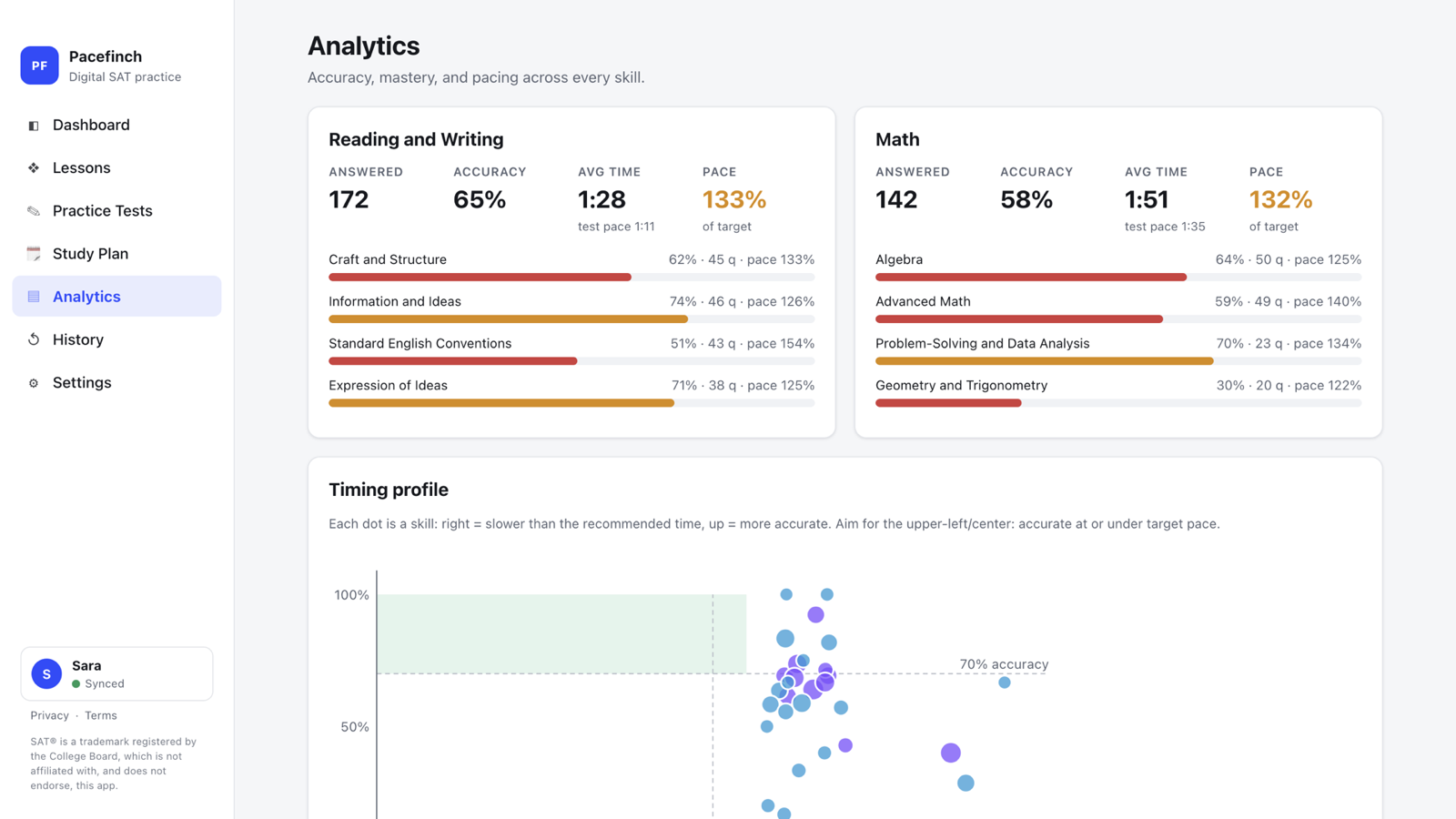Click the Timing profile heading
The width and height of the screenshot is (1456, 819).
(389, 490)
